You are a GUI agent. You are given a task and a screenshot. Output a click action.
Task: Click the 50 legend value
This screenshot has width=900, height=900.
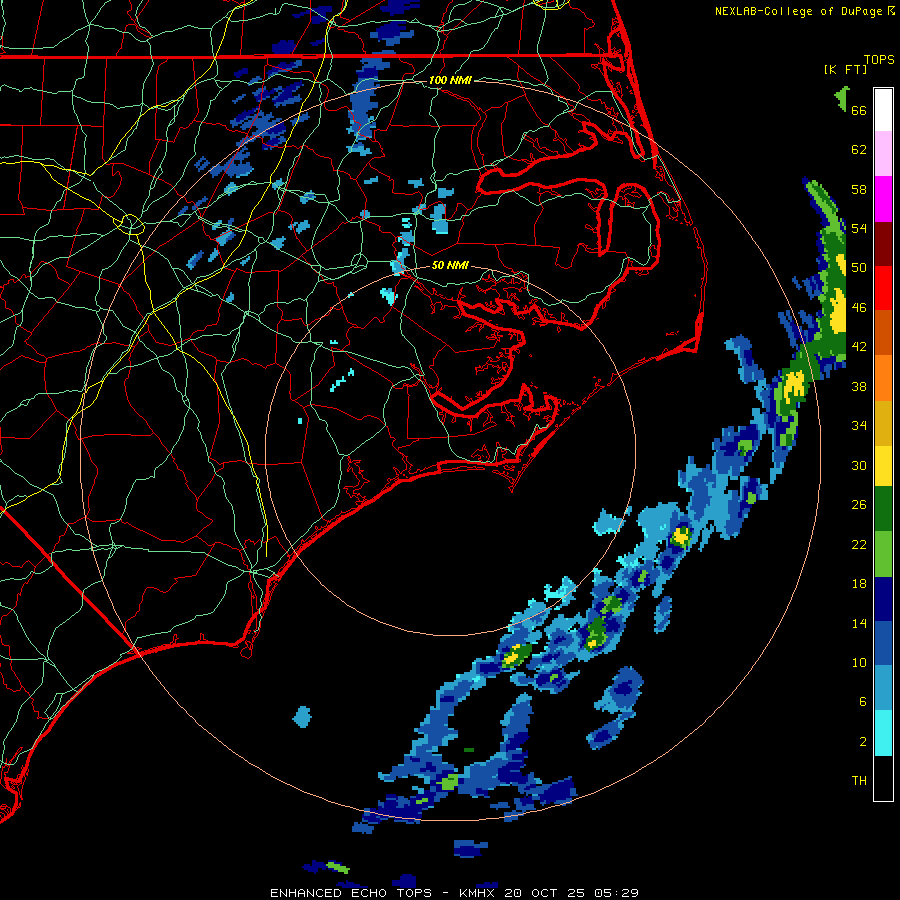(x=859, y=267)
